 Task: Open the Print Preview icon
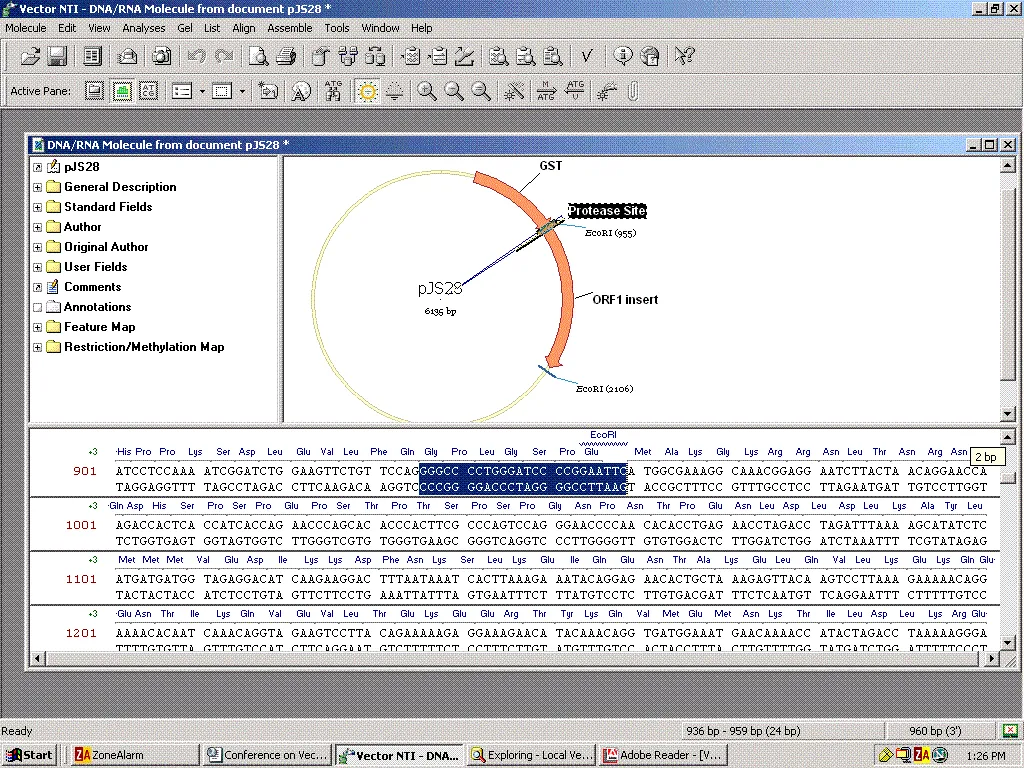coord(256,56)
